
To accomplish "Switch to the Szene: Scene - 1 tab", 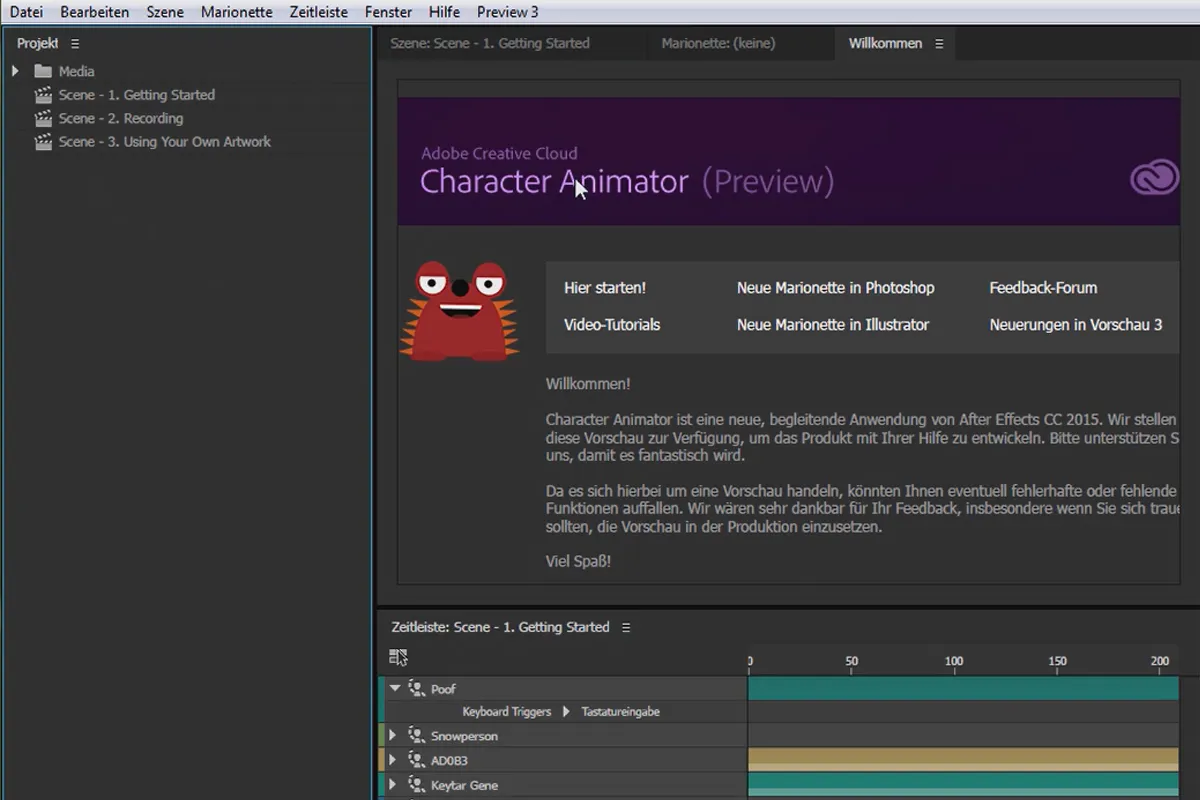I will tap(490, 43).
